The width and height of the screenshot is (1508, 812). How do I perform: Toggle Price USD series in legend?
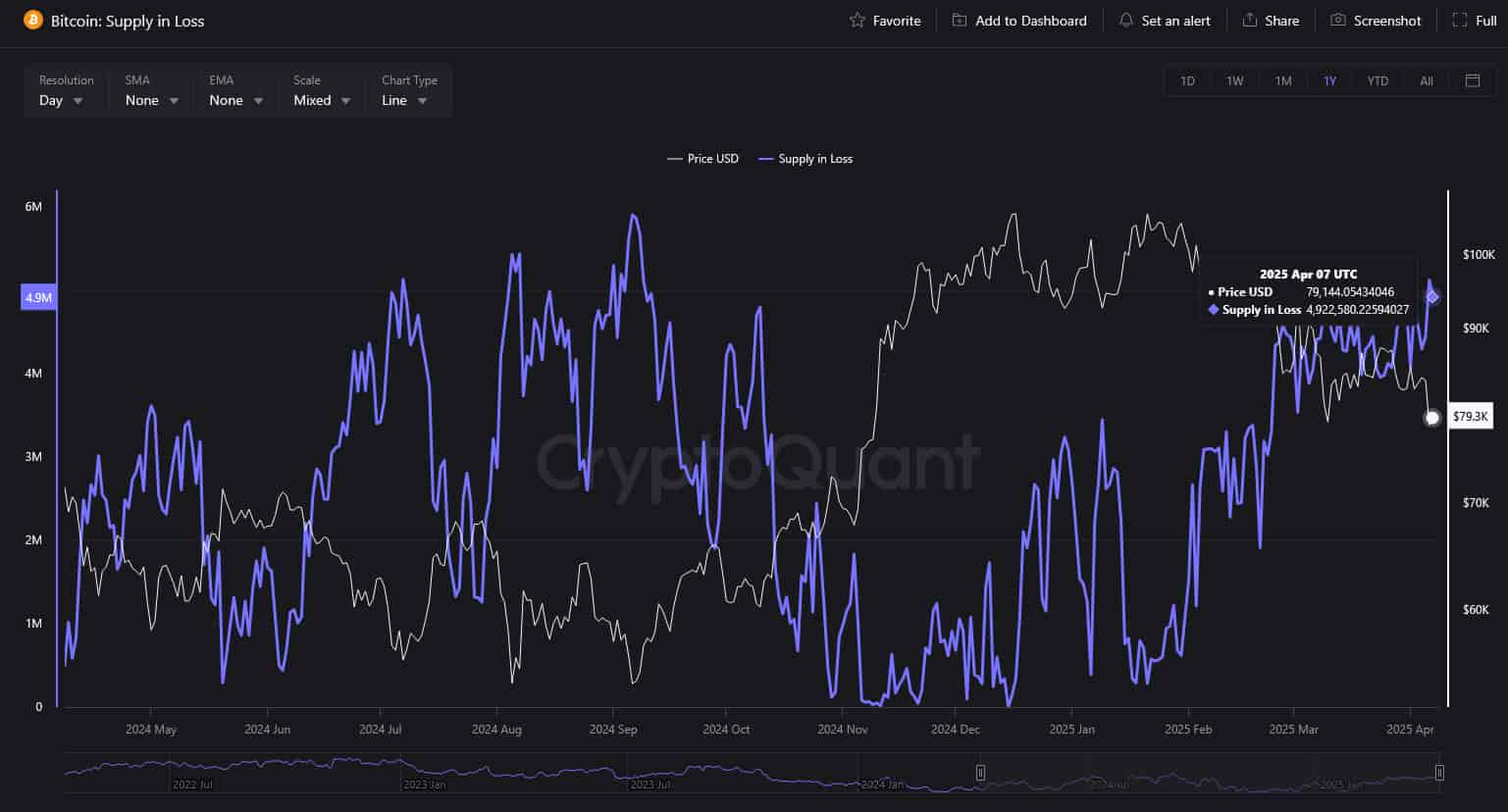pos(702,159)
